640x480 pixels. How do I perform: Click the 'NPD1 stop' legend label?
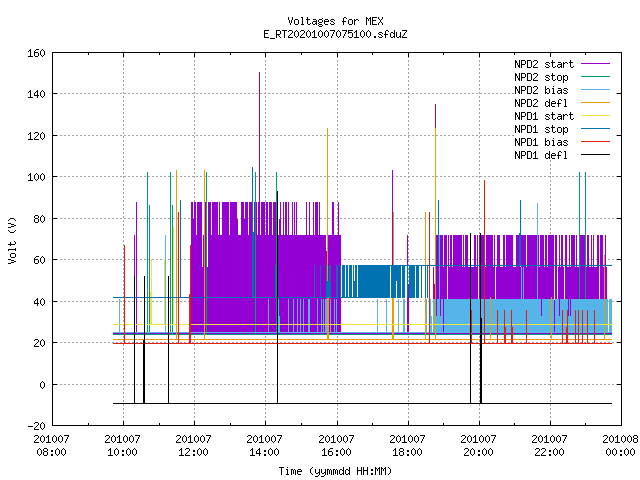coord(541,129)
